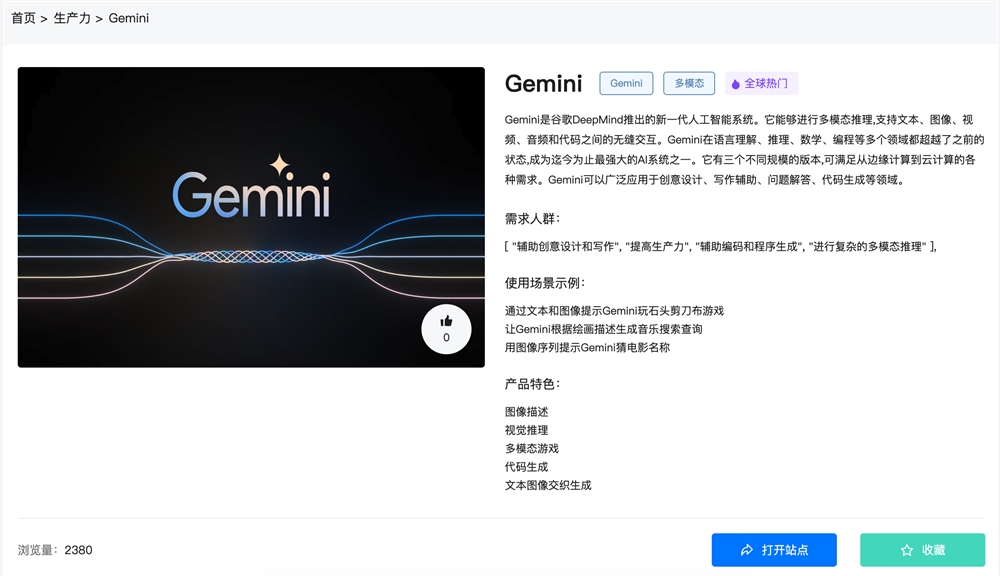Screen dimensions: 1000x576
Task: Add to favorites with 收藏 button
Action: click(922, 550)
